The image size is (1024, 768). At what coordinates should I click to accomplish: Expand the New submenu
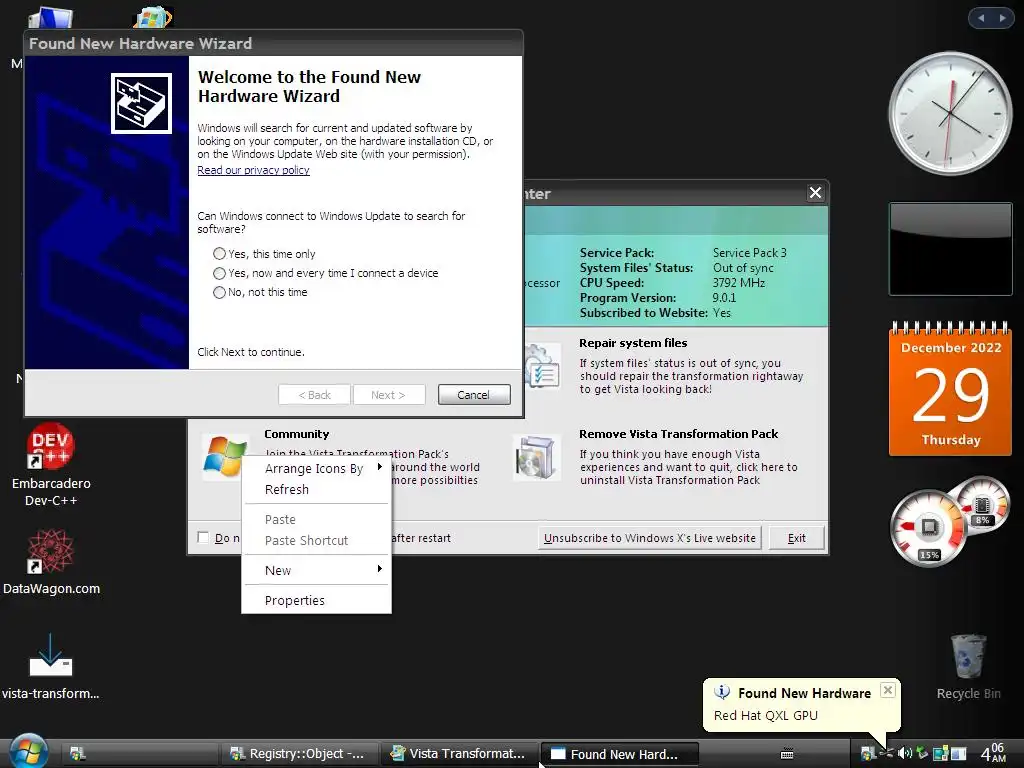tap(317, 570)
